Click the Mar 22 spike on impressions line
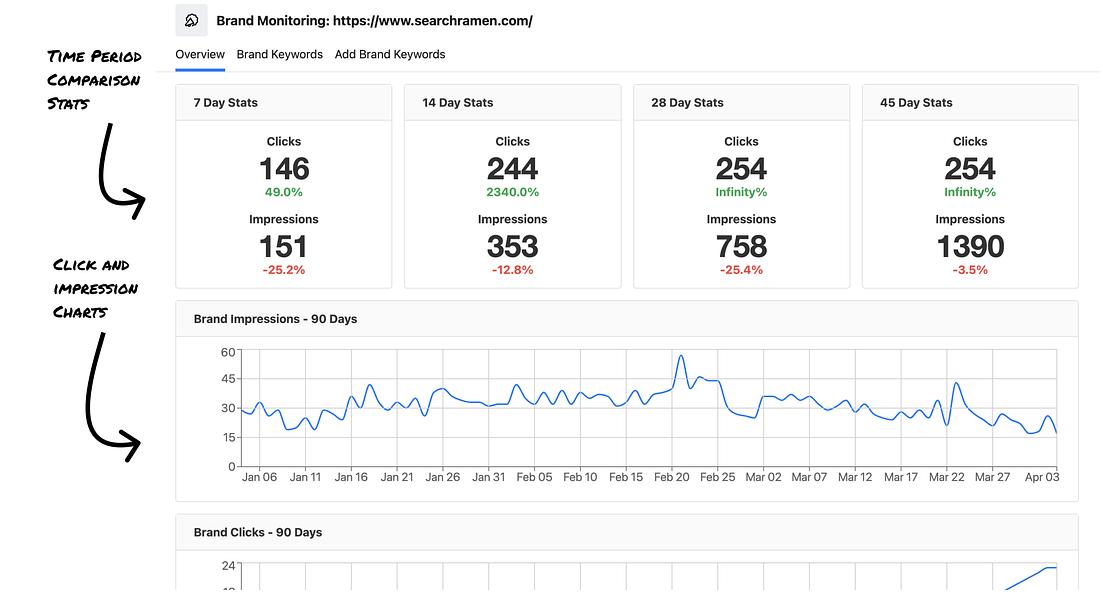Screen dimensions: 1103x600 956,384
